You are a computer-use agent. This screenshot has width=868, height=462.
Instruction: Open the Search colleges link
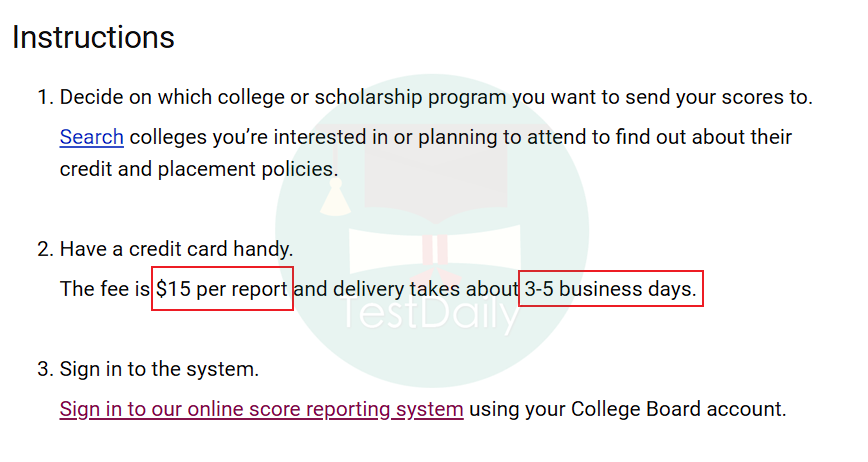pos(91,137)
